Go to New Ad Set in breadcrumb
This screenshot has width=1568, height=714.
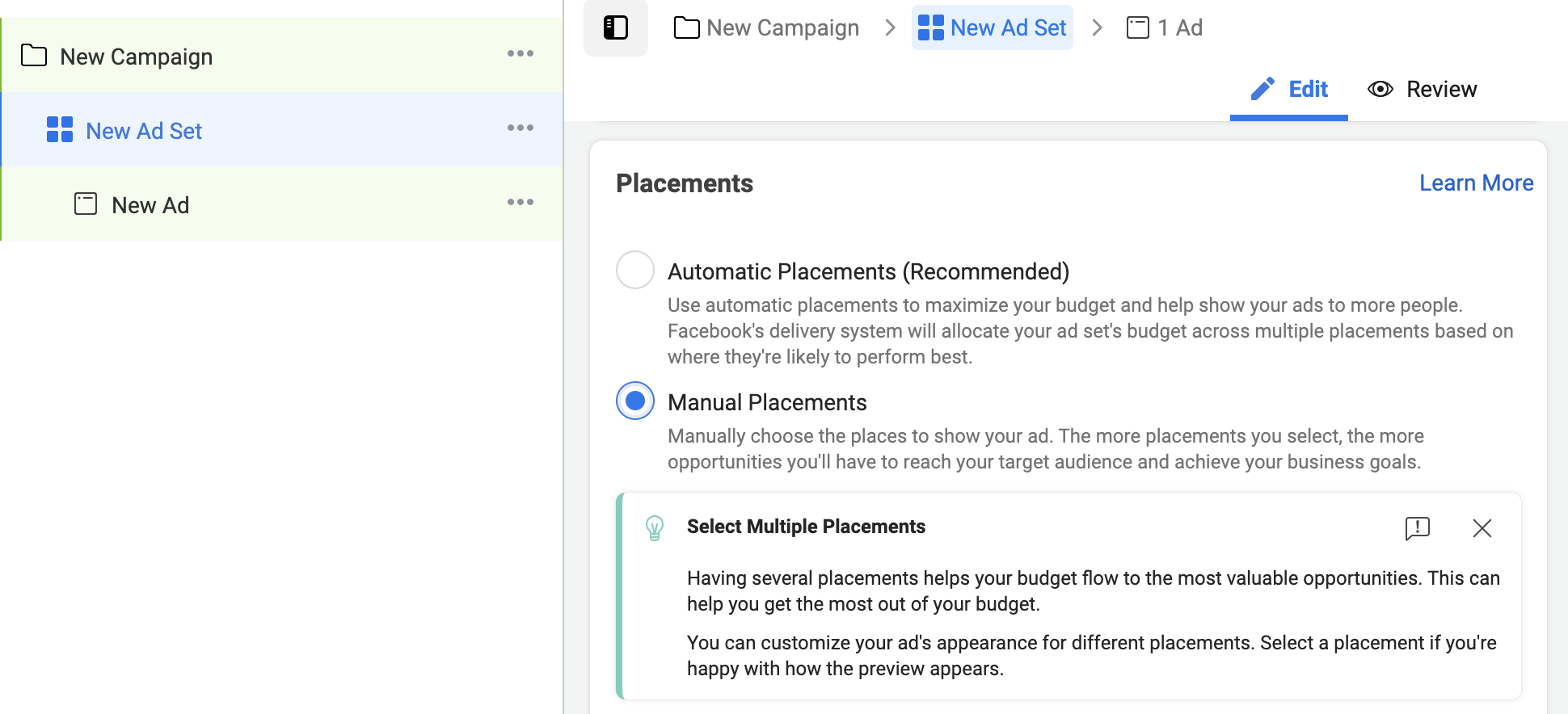pos(993,27)
